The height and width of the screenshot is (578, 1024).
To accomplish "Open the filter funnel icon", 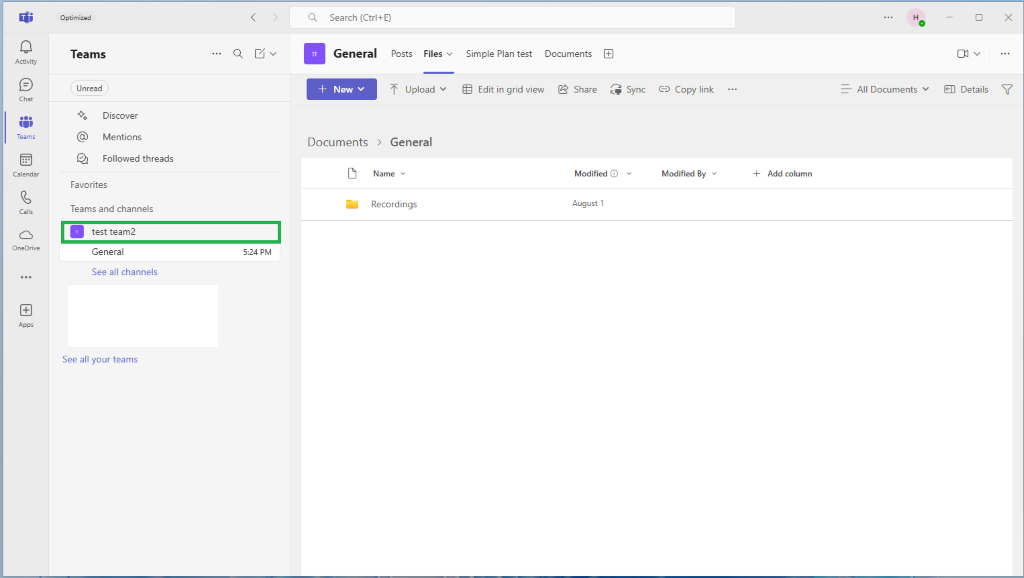I will click(x=1007, y=89).
